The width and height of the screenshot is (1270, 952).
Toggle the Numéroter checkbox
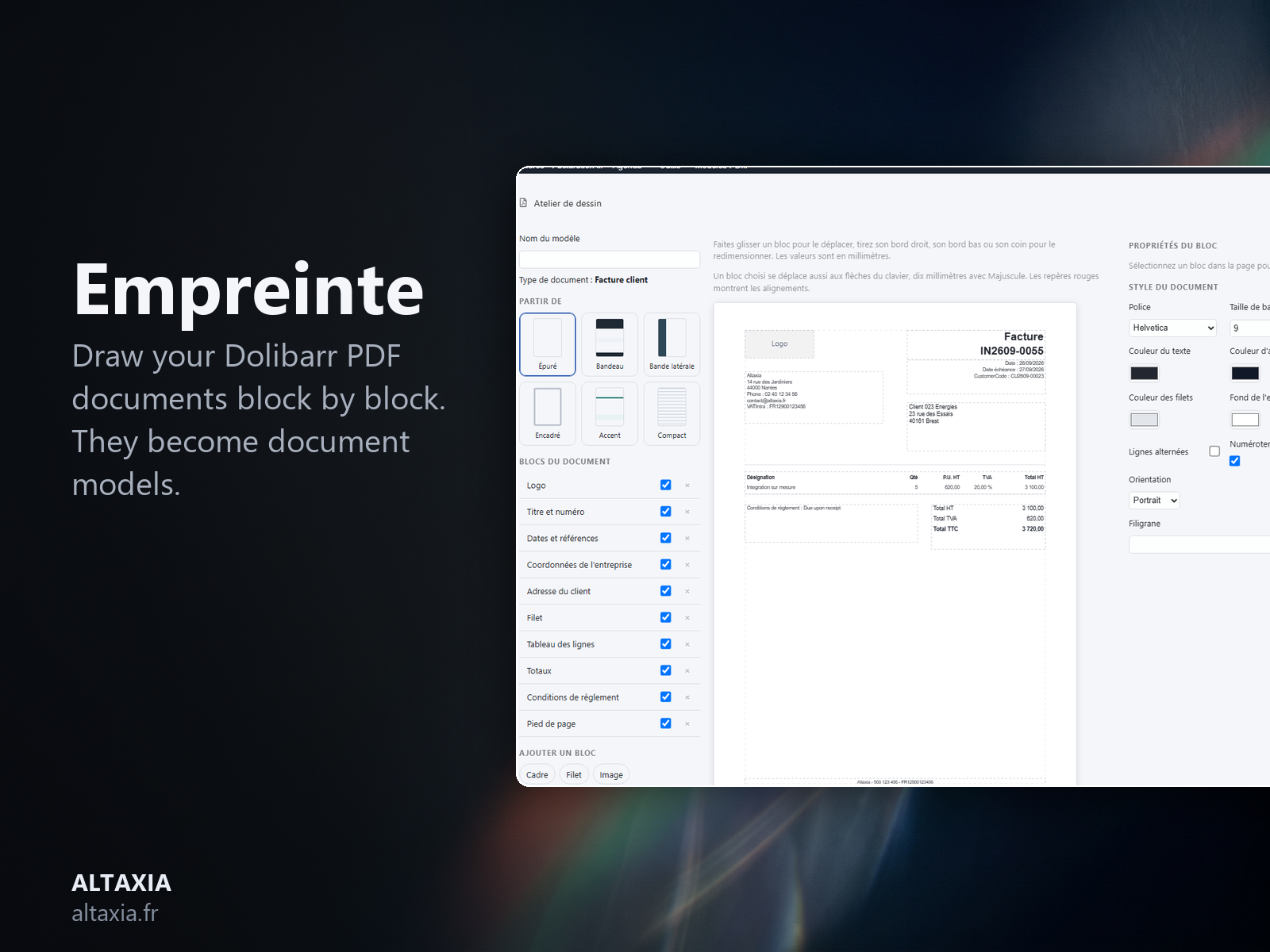click(x=1235, y=461)
